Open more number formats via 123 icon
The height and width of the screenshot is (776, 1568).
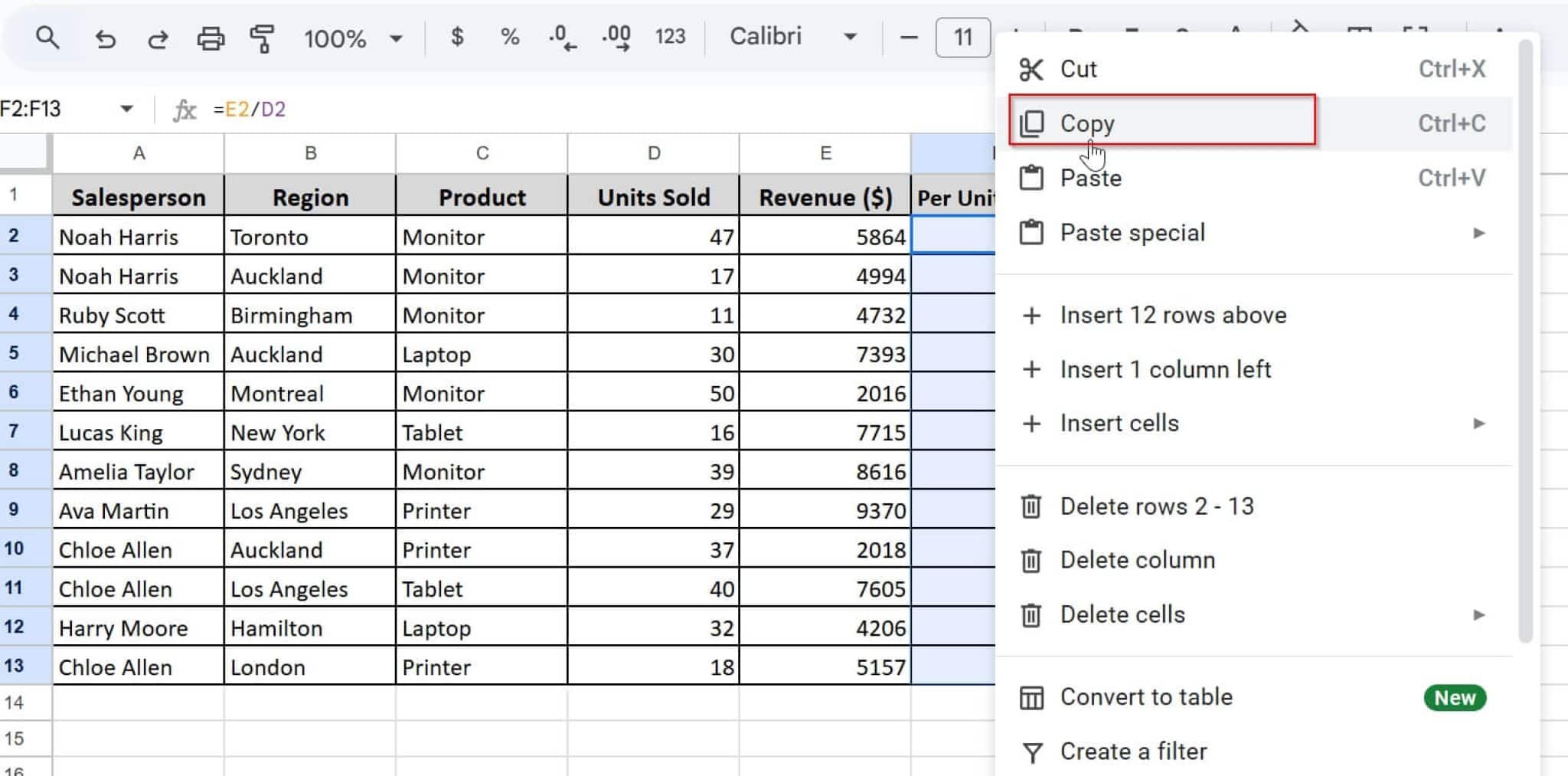tap(669, 37)
